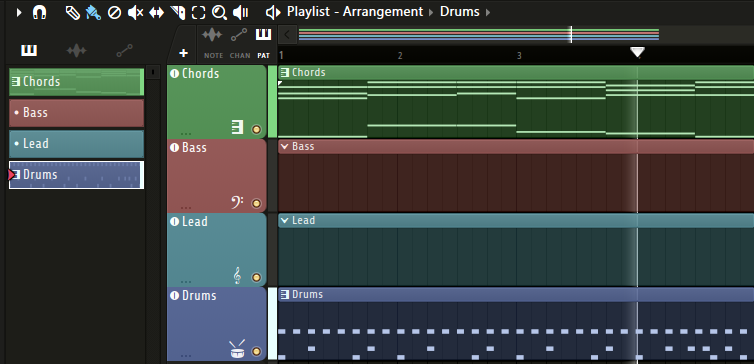Select the Chords clip title bar
Viewport: 754px width, 364px height.
[x=516, y=73]
